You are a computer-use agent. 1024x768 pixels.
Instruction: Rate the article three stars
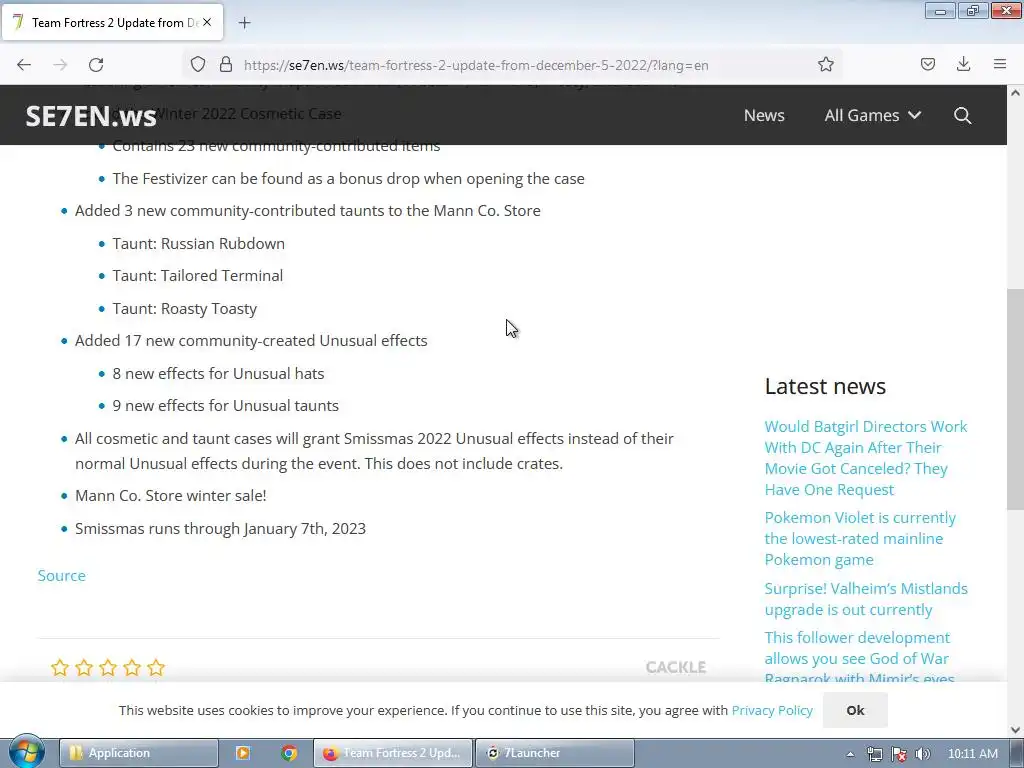tap(108, 667)
